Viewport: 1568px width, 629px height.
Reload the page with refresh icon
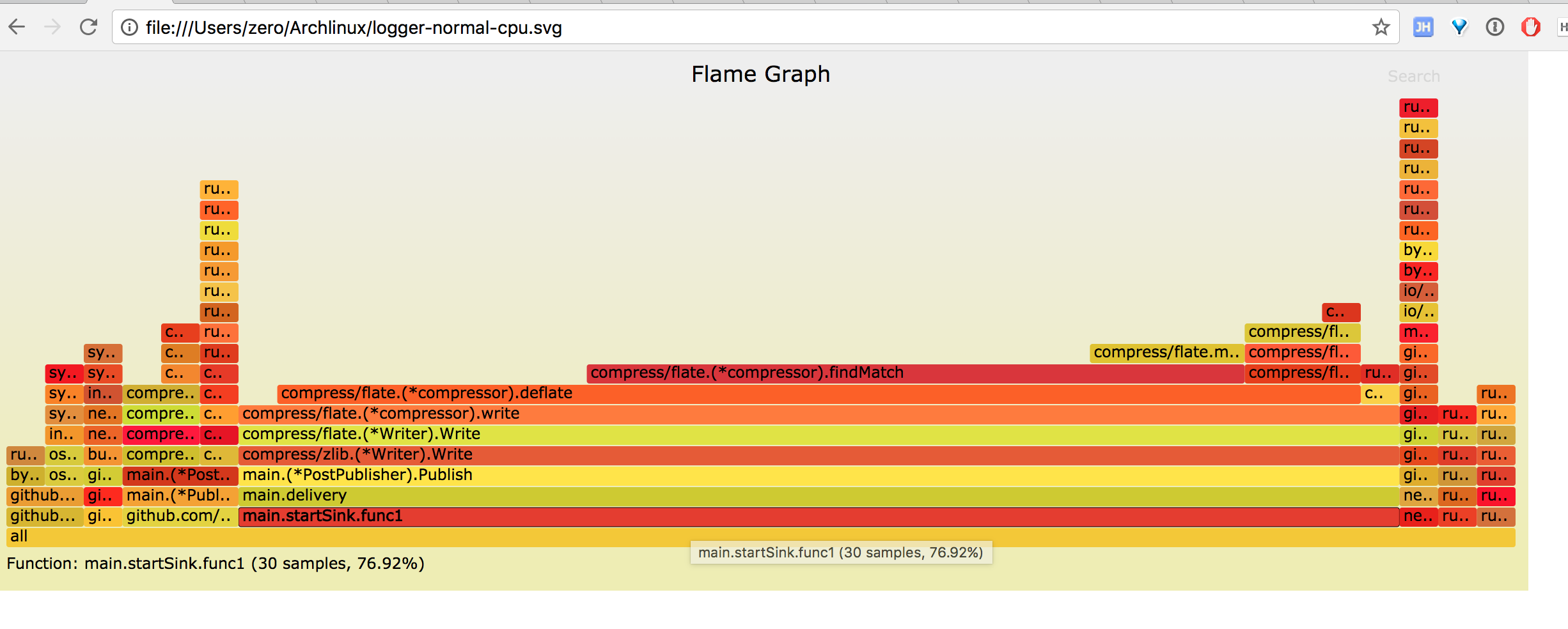coord(88,27)
